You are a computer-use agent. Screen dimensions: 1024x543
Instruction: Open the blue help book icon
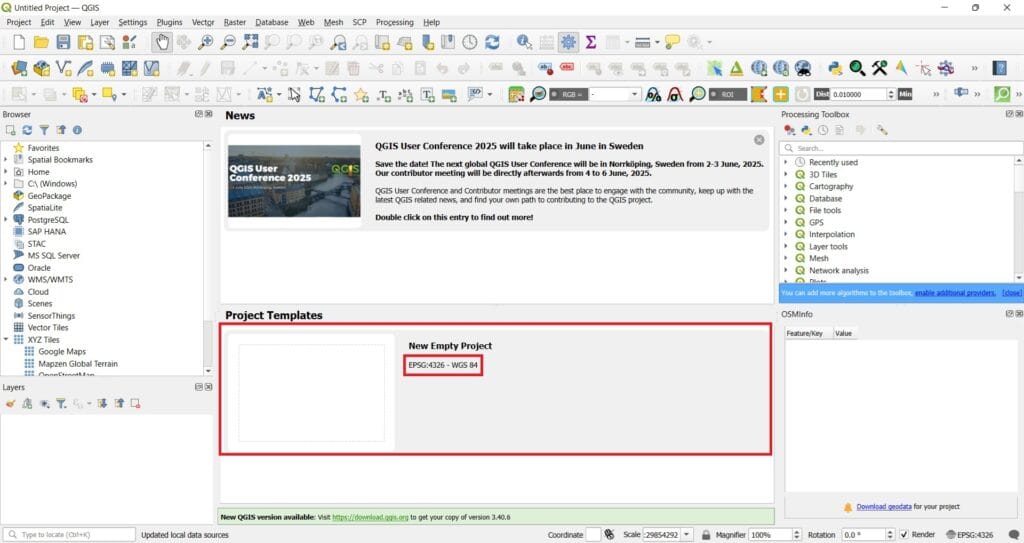click(999, 68)
